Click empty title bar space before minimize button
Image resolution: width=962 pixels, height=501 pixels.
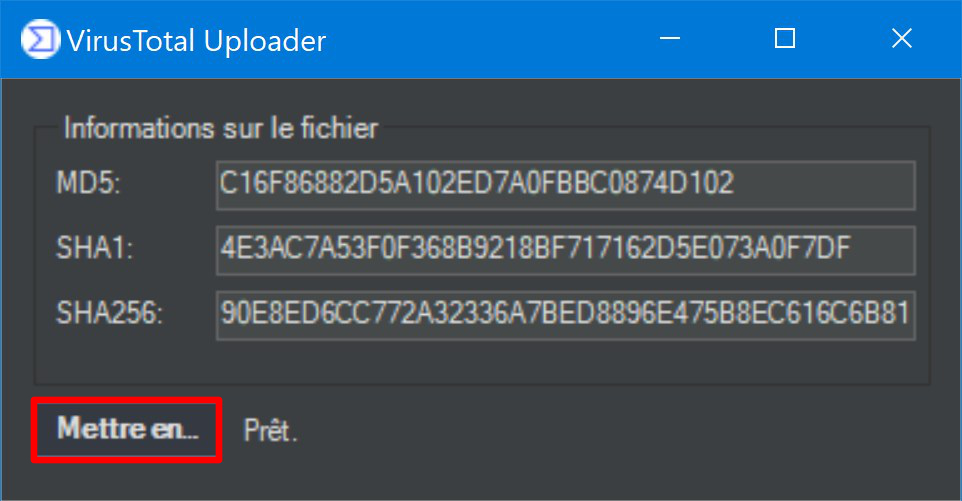(485, 40)
